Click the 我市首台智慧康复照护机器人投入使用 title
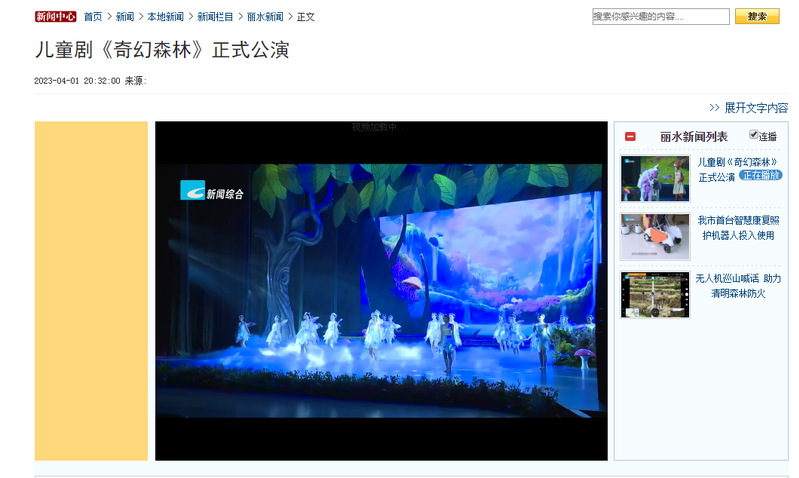This screenshot has width=799, height=478. click(x=736, y=228)
